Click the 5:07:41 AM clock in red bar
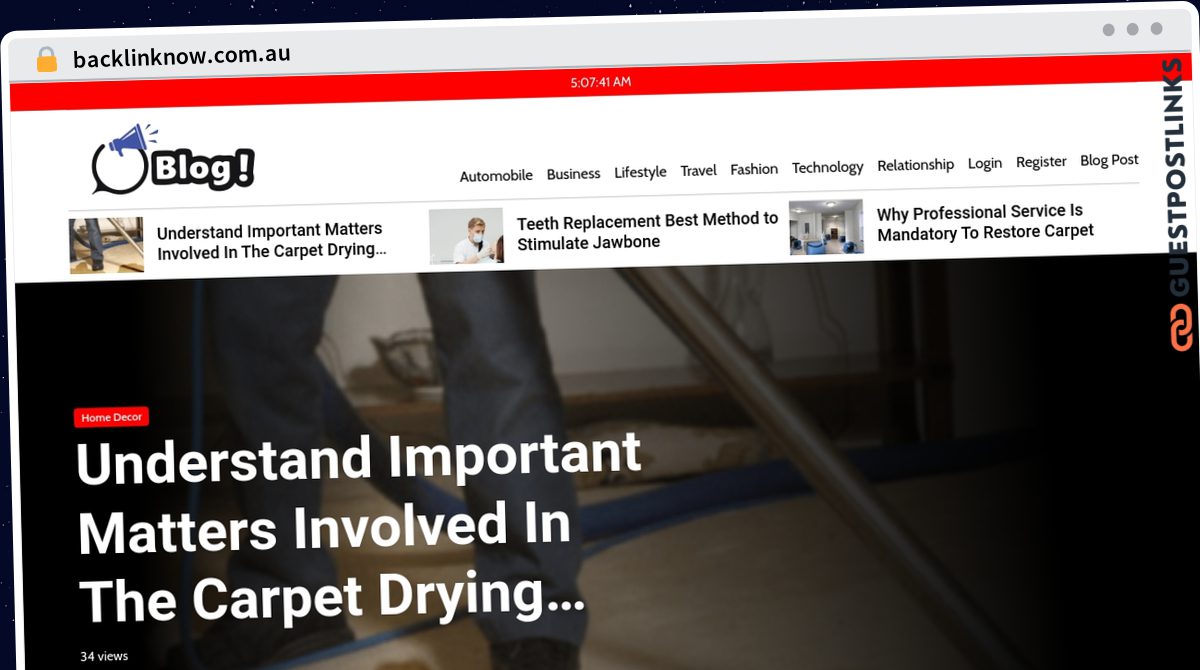Image resolution: width=1200 pixels, height=670 pixels. [x=600, y=82]
